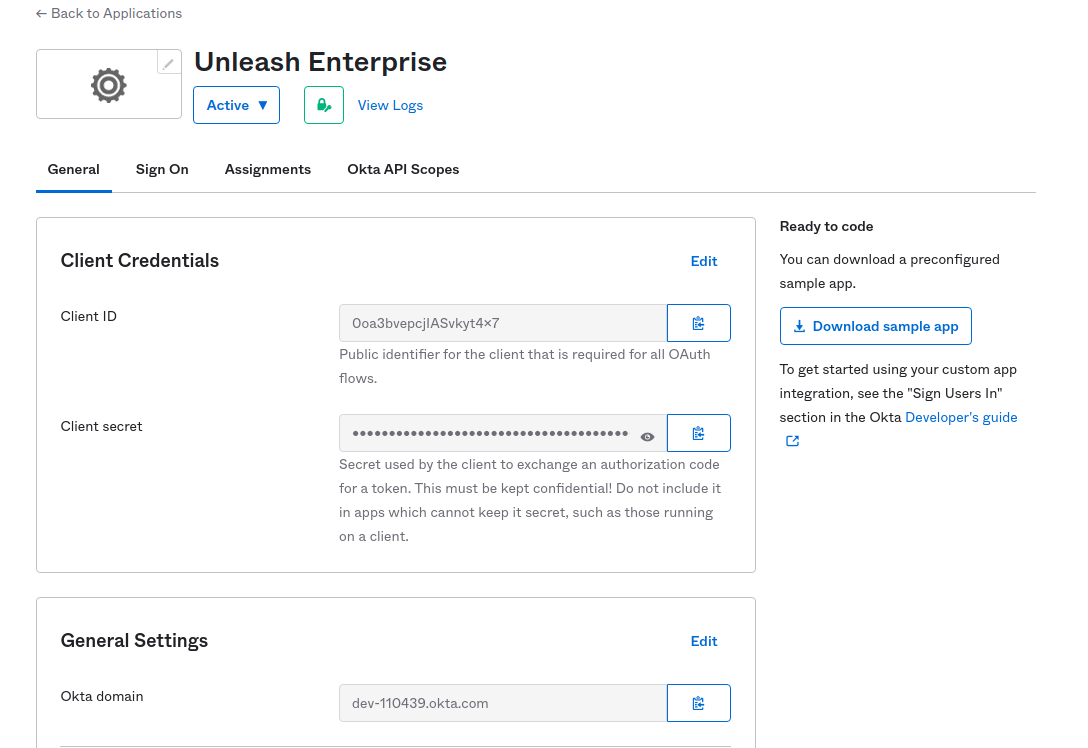Open the Okta API Scopes tab
This screenshot has height=748, width=1088.
pyautogui.click(x=403, y=169)
